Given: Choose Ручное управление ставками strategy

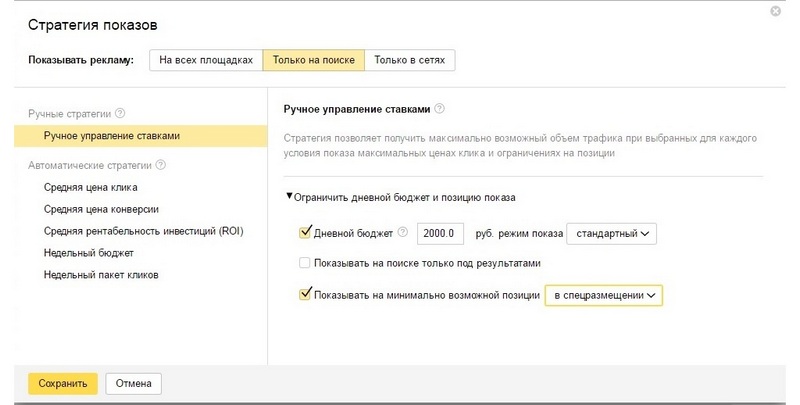Looking at the screenshot, I should click(x=141, y=136).
